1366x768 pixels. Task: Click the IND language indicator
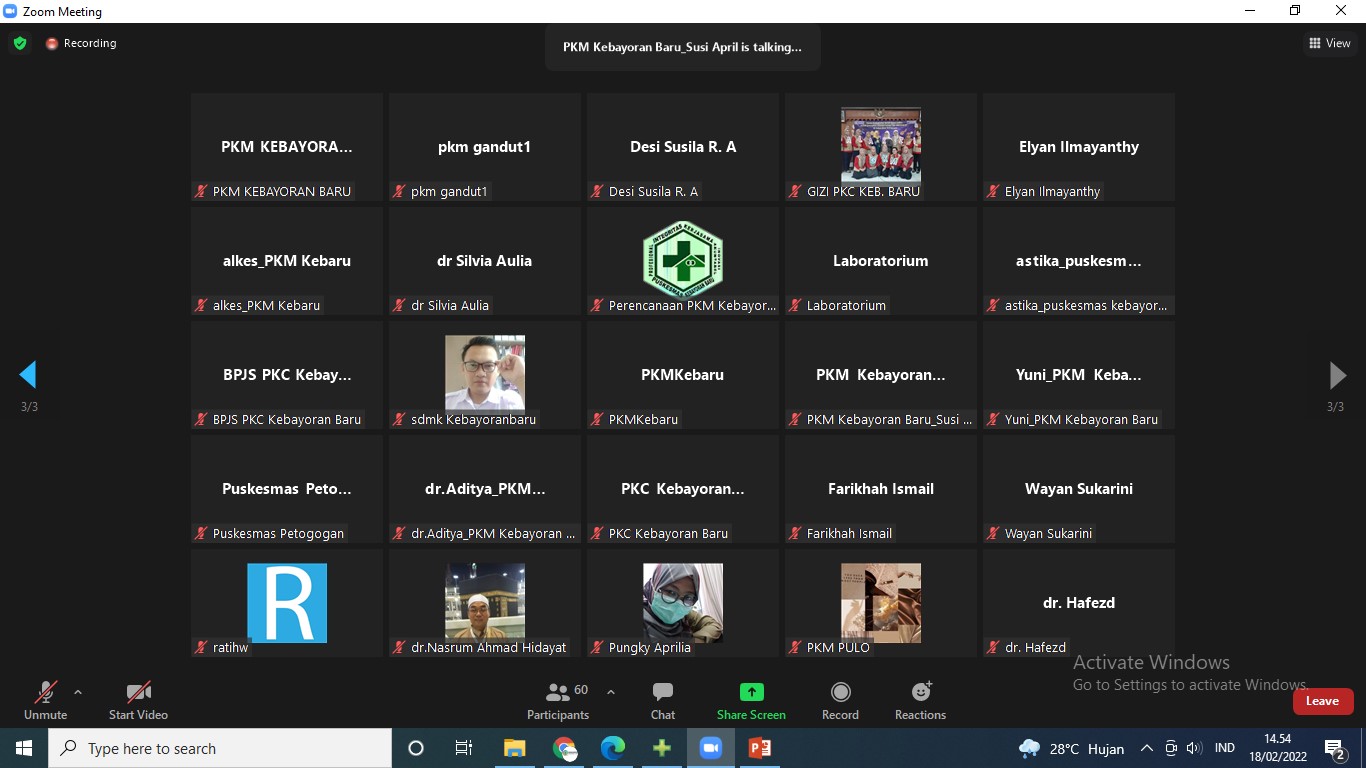(1224, 748)
